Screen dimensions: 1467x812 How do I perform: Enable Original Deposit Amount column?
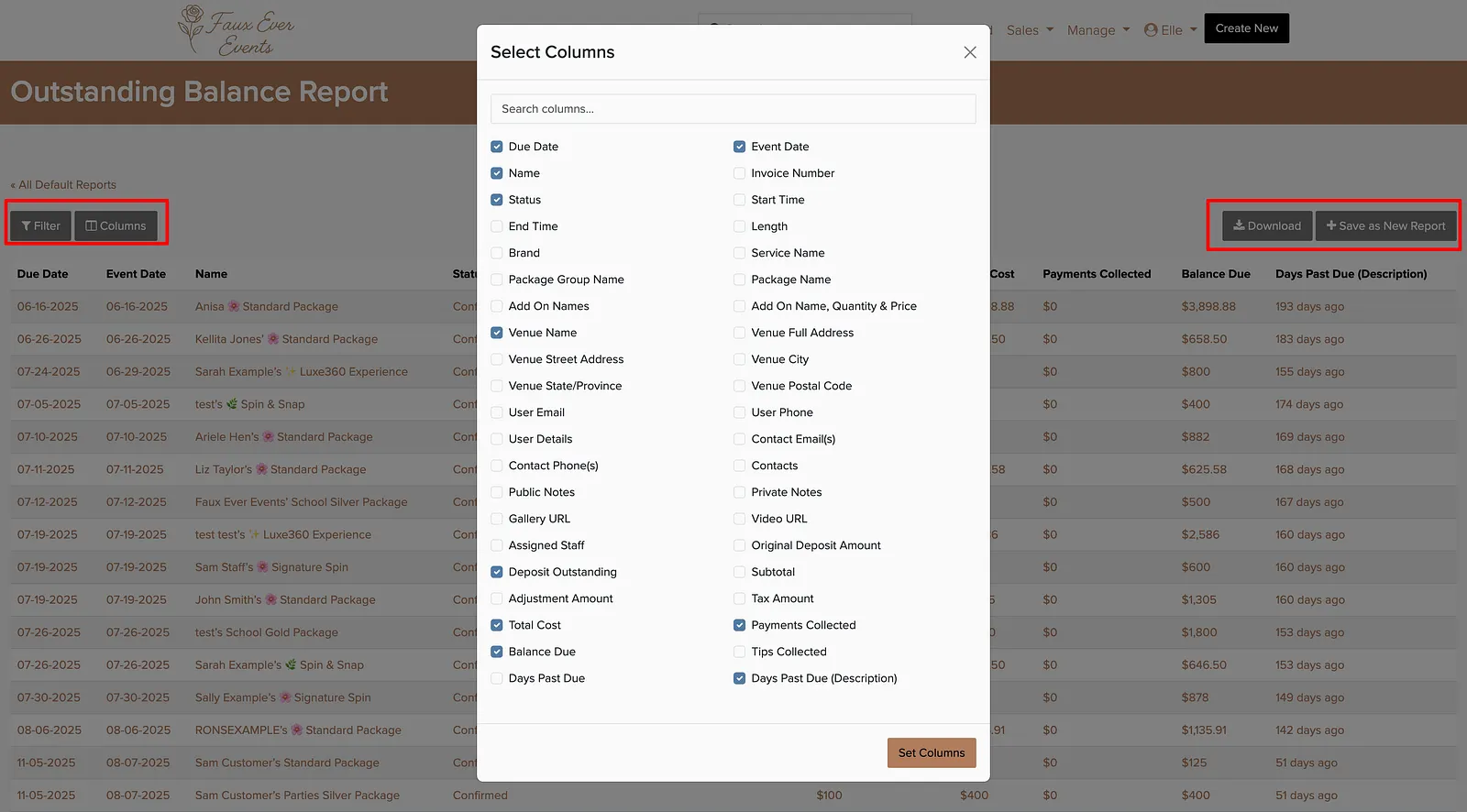(x=739, y=545)
